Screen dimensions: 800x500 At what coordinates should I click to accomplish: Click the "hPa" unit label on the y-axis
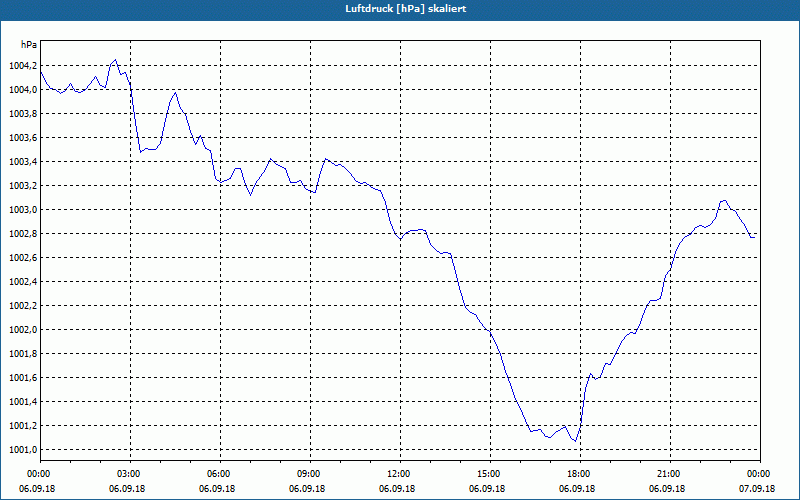coord(29,44)
